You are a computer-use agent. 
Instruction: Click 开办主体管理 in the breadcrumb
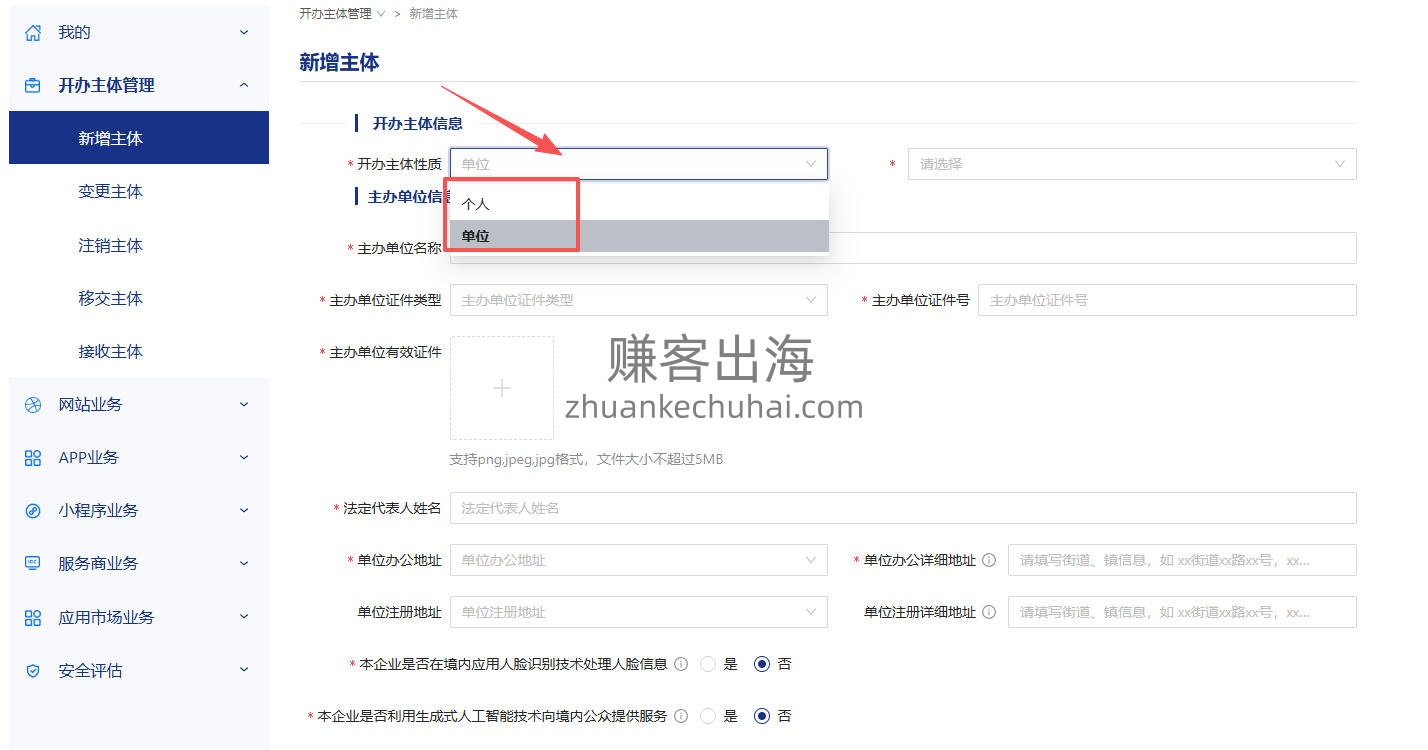coord(335,14)
